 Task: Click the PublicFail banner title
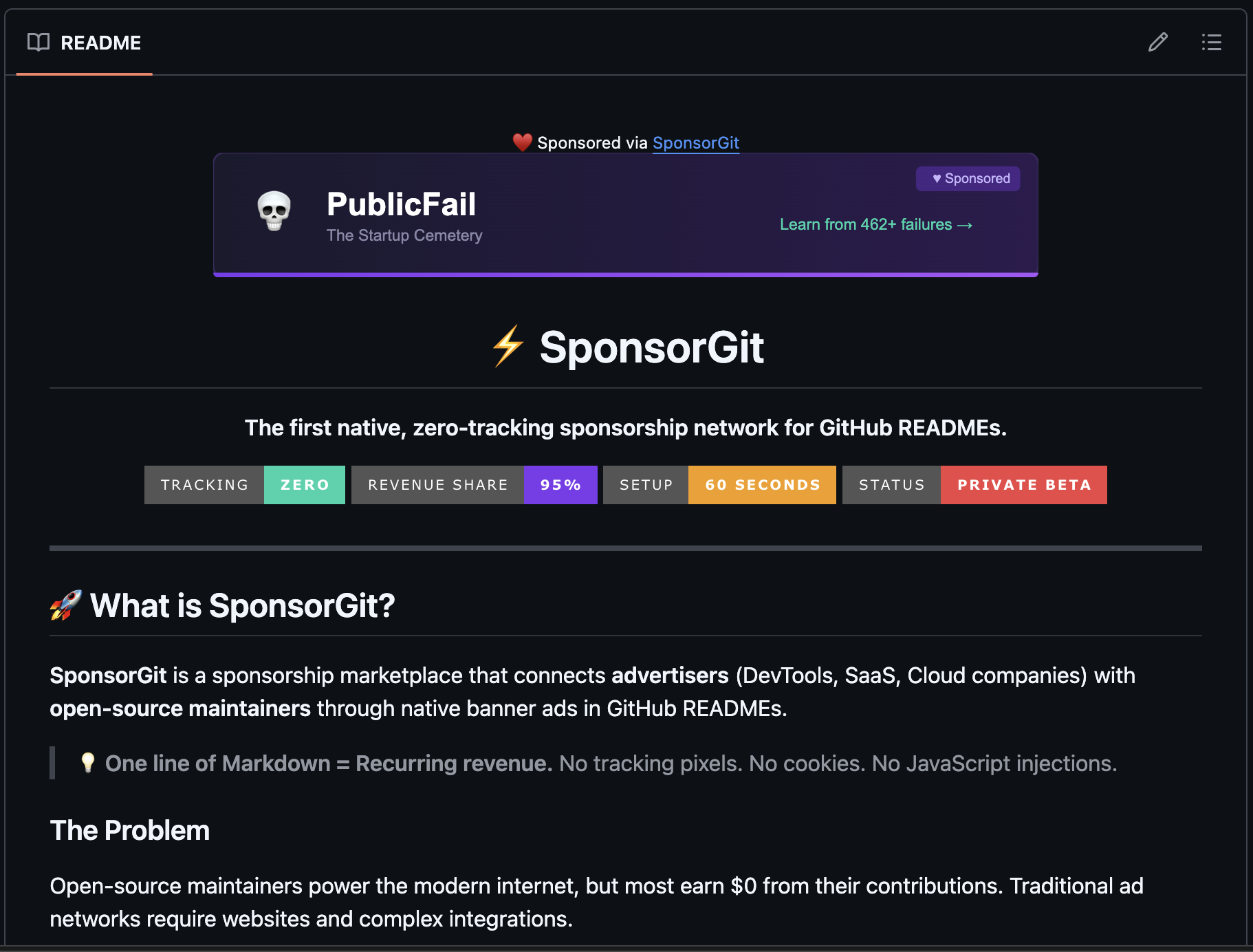point(401,204)
